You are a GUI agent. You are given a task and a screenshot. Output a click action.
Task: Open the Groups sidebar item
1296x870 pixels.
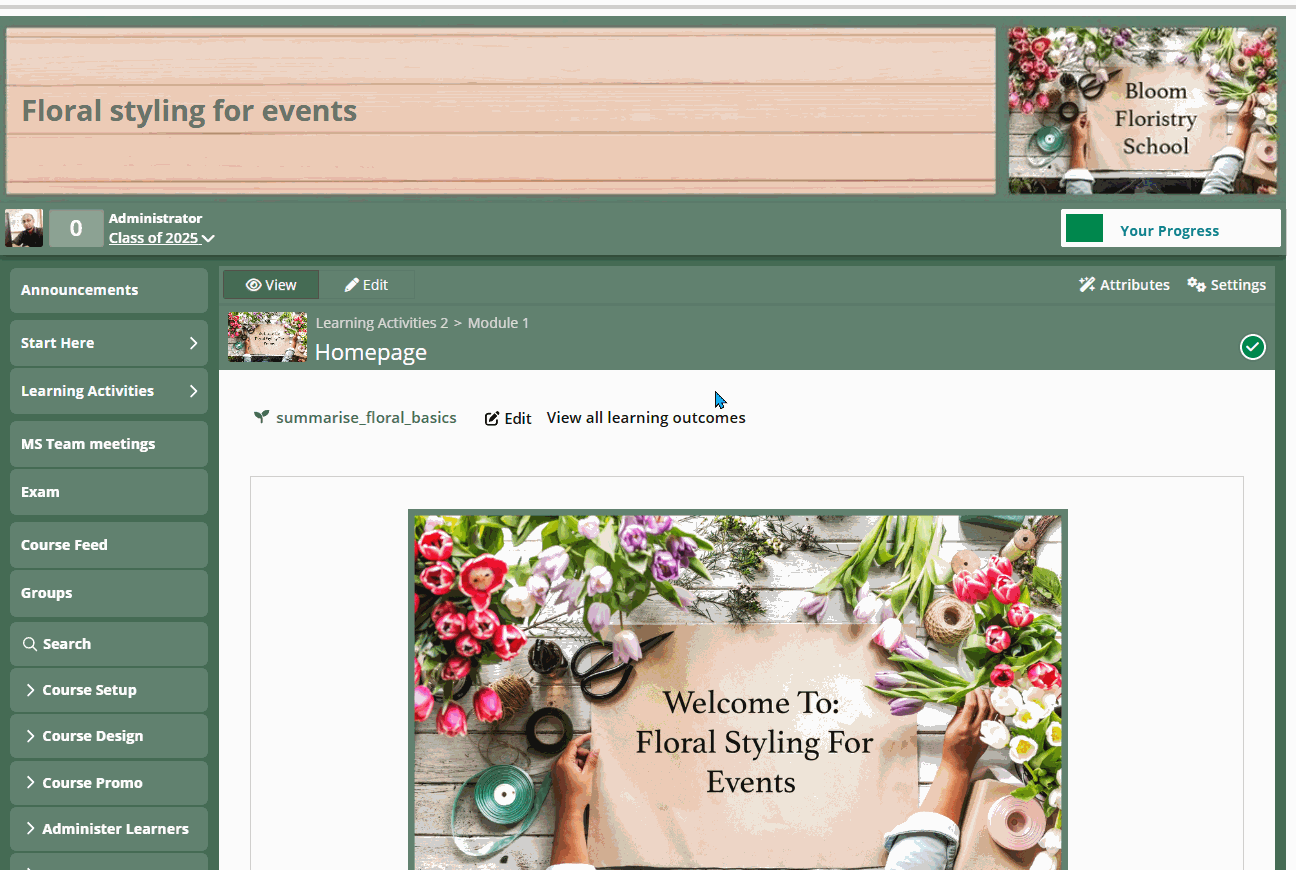pos(109,593)
